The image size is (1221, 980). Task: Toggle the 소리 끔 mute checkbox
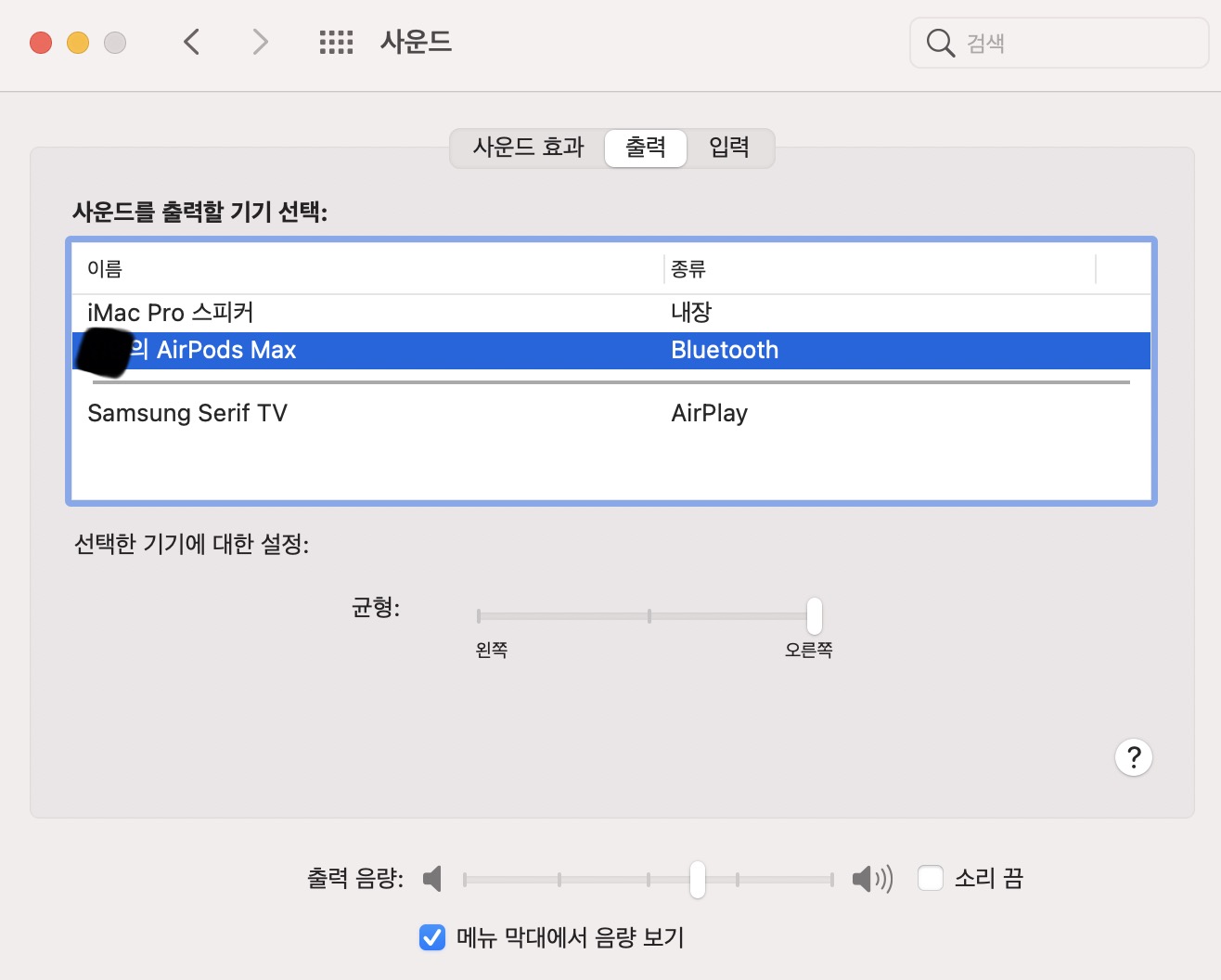tap(931, 878)
